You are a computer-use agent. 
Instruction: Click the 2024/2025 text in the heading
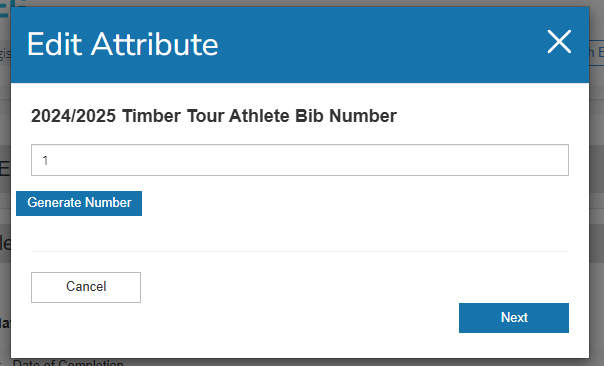73,116
